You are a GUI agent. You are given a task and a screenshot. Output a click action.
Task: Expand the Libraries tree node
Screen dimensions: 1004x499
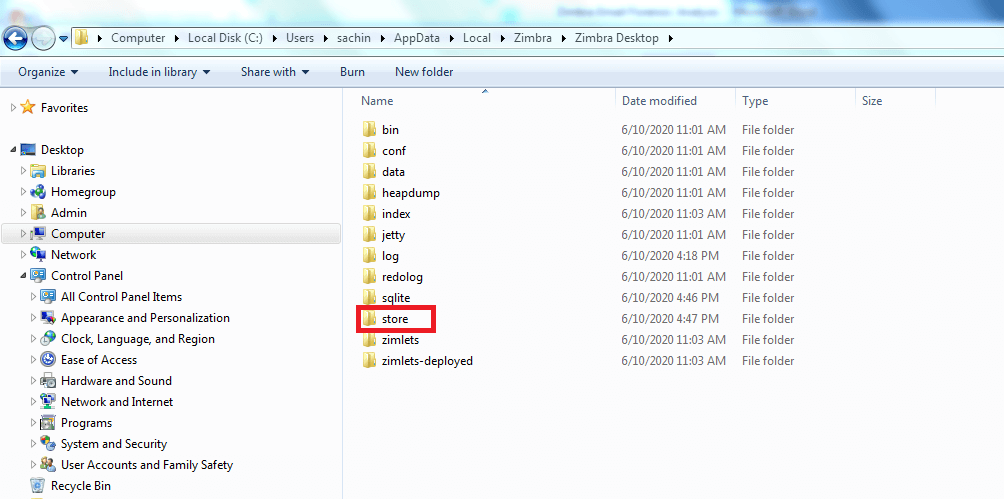[x=24, y=171]
